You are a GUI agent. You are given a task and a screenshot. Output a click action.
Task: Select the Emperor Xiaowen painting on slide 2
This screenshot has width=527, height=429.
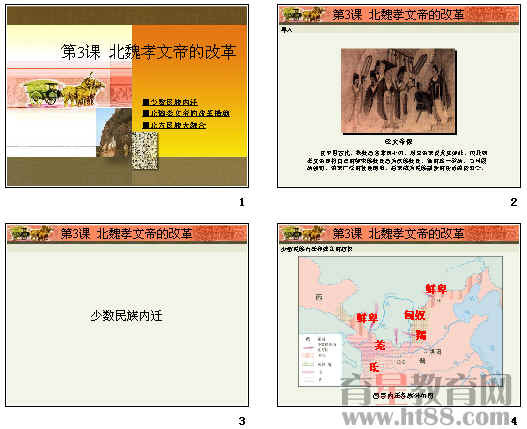coord(399,91)
